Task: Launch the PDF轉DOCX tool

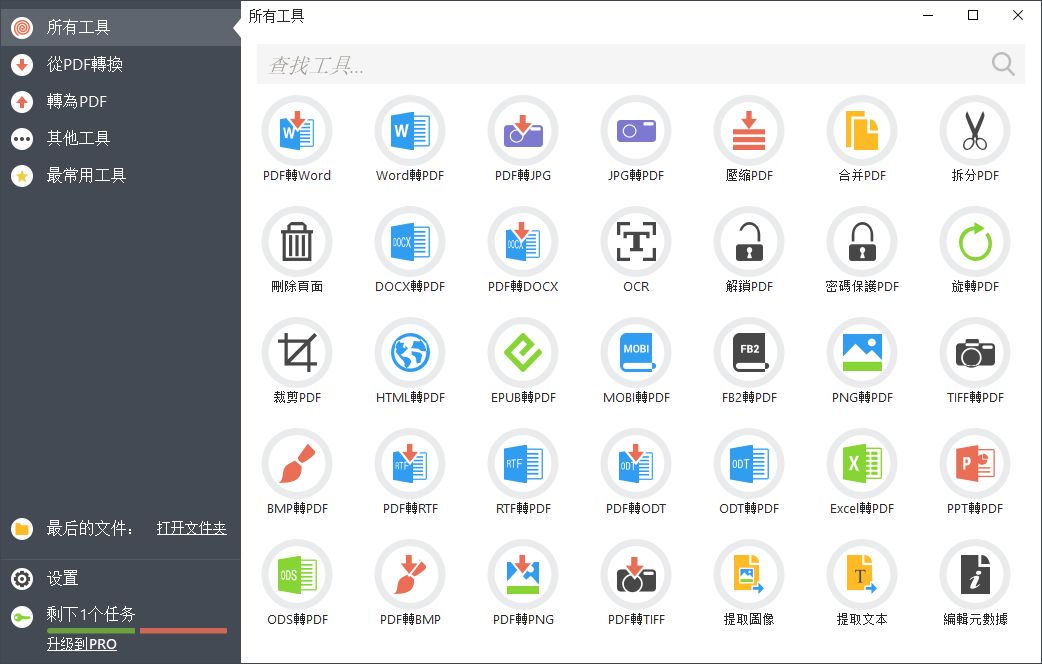Action: [522, 242]
